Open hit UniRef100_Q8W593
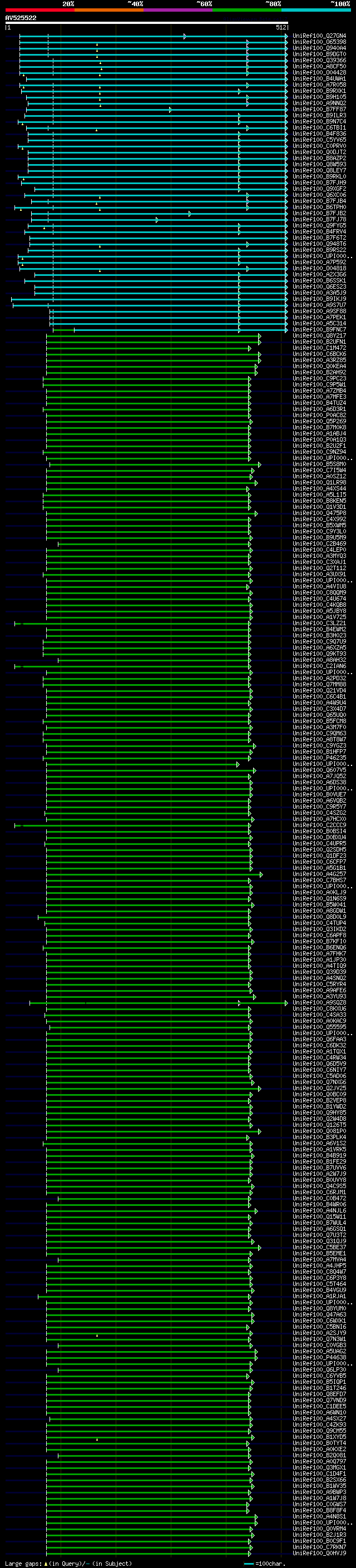 (319, 164)
